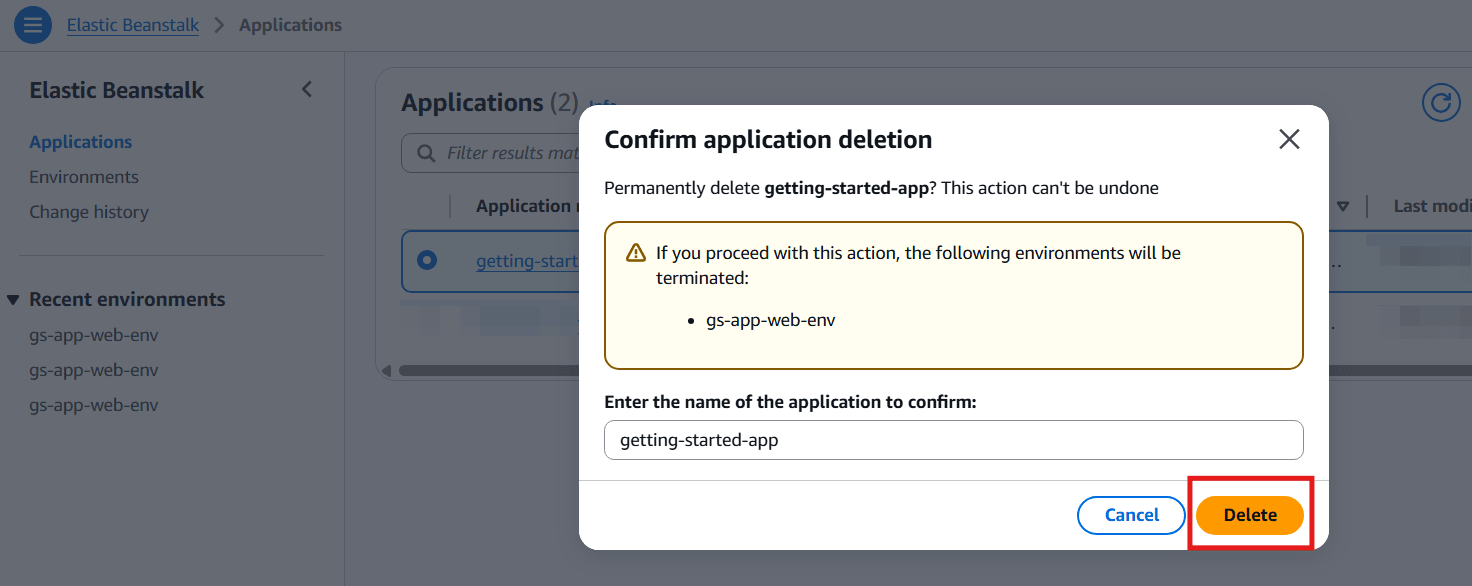This screenshot has width=1472, height=586.
Task: Click the warning triangle icon in alert
Action: (x=635, y=253)
